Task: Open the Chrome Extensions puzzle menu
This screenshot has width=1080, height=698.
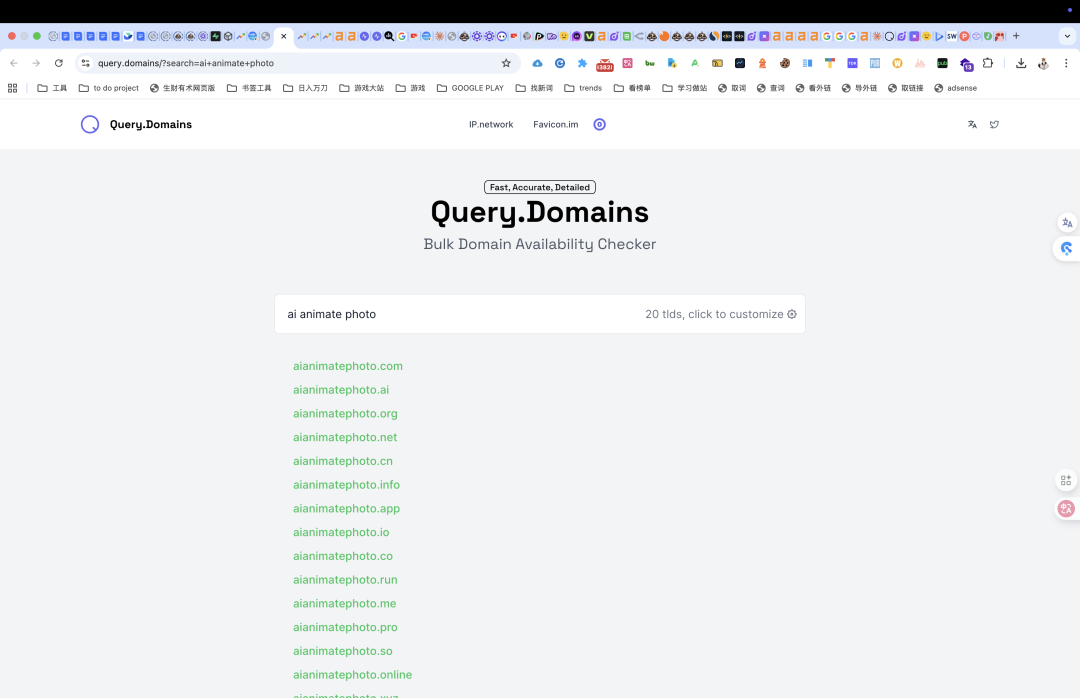Action: click(x=988, y=63)
